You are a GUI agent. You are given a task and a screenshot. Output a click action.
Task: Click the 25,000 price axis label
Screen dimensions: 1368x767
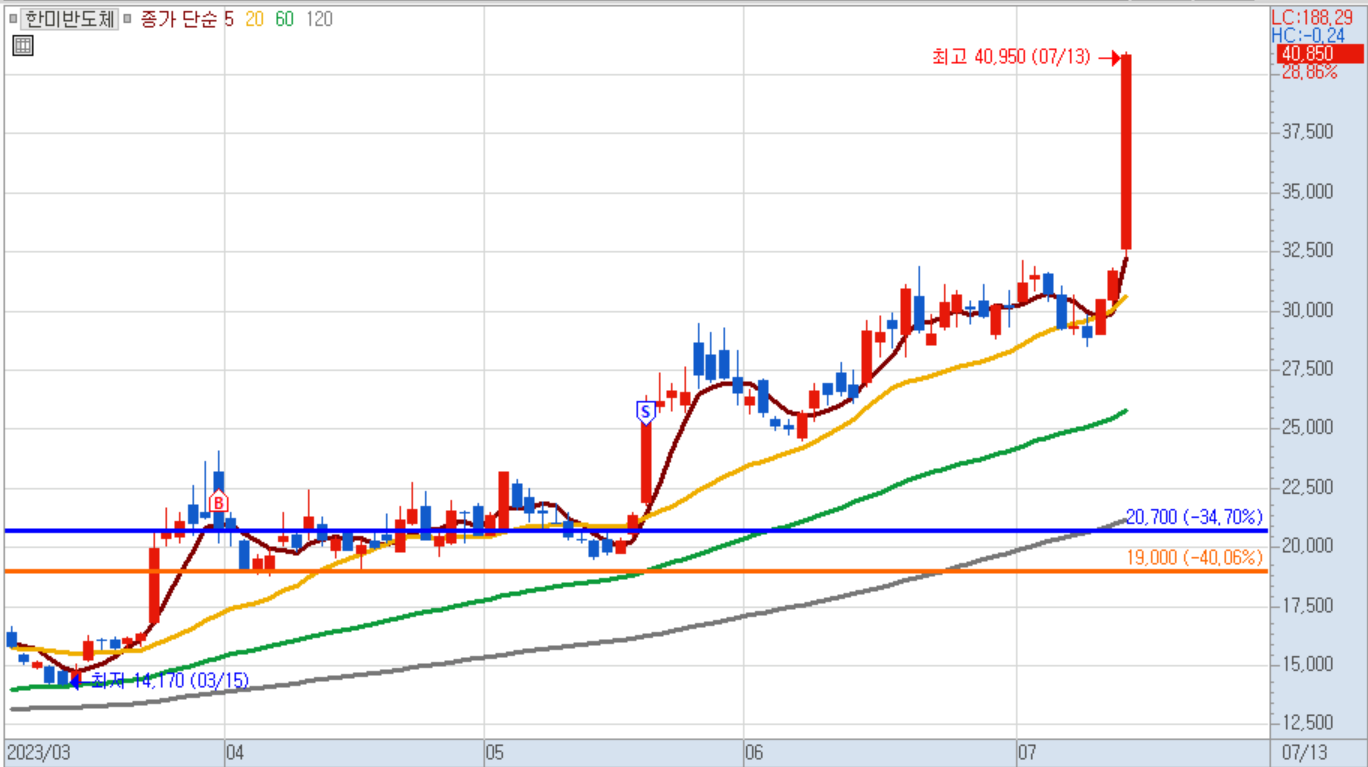1308,428
